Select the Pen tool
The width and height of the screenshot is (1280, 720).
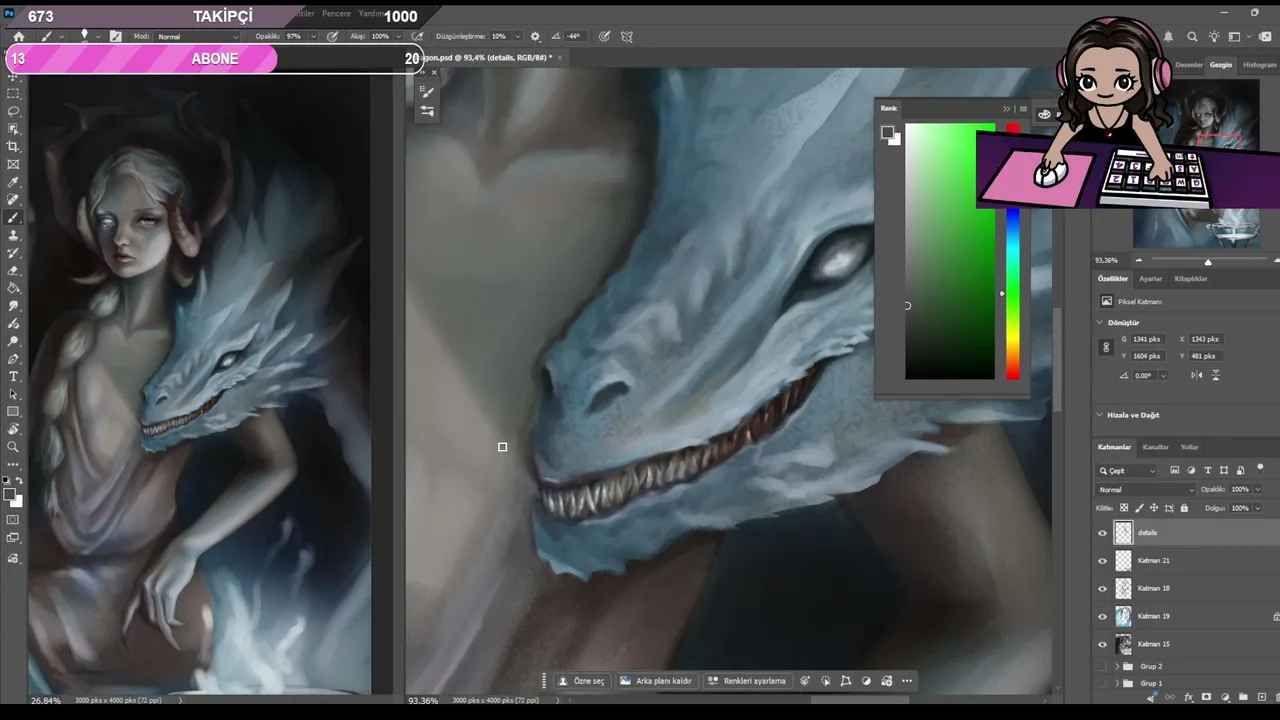13,359
